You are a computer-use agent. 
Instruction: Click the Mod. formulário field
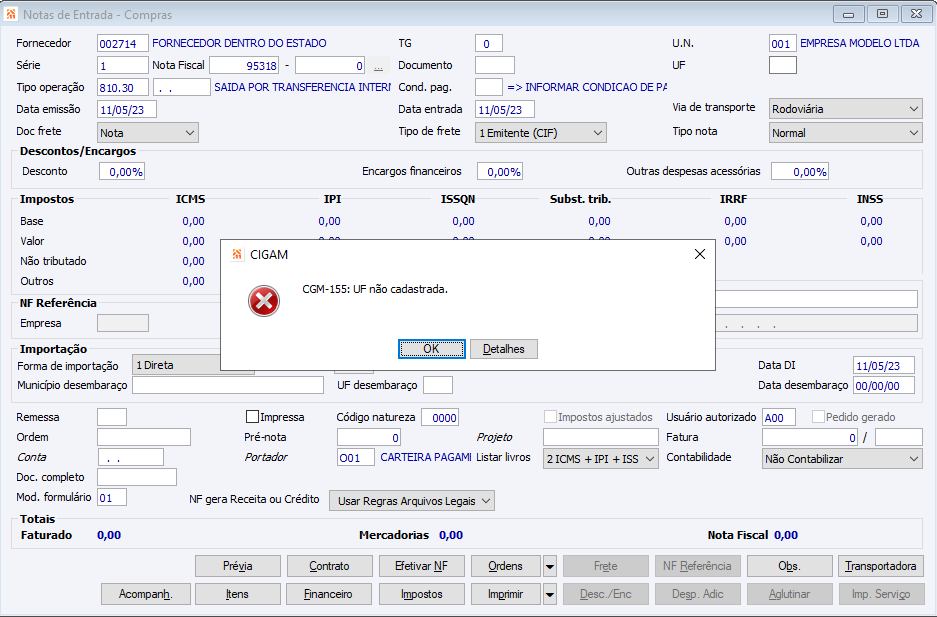tap(112, 497)
